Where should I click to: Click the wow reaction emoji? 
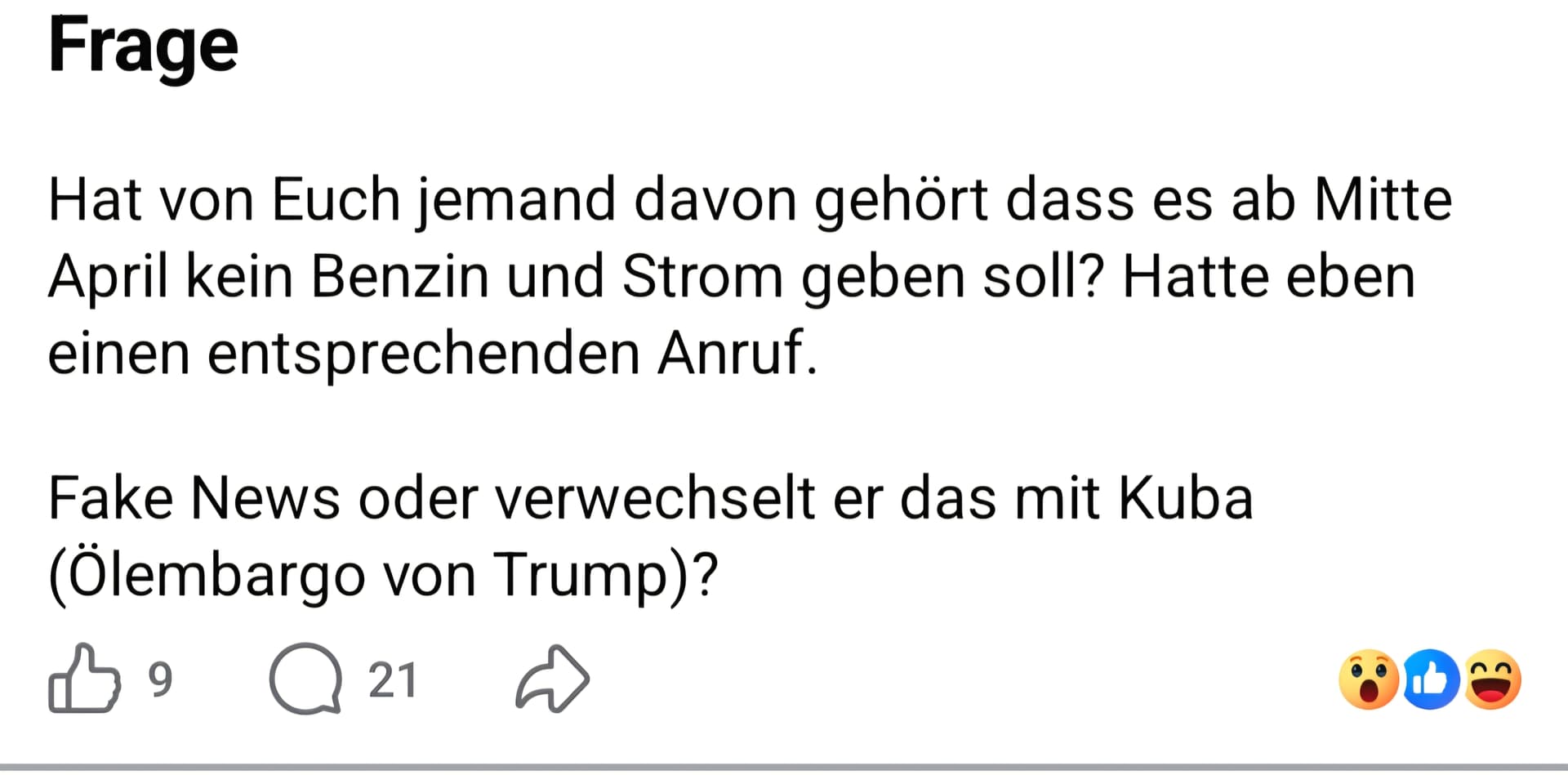1369,679
